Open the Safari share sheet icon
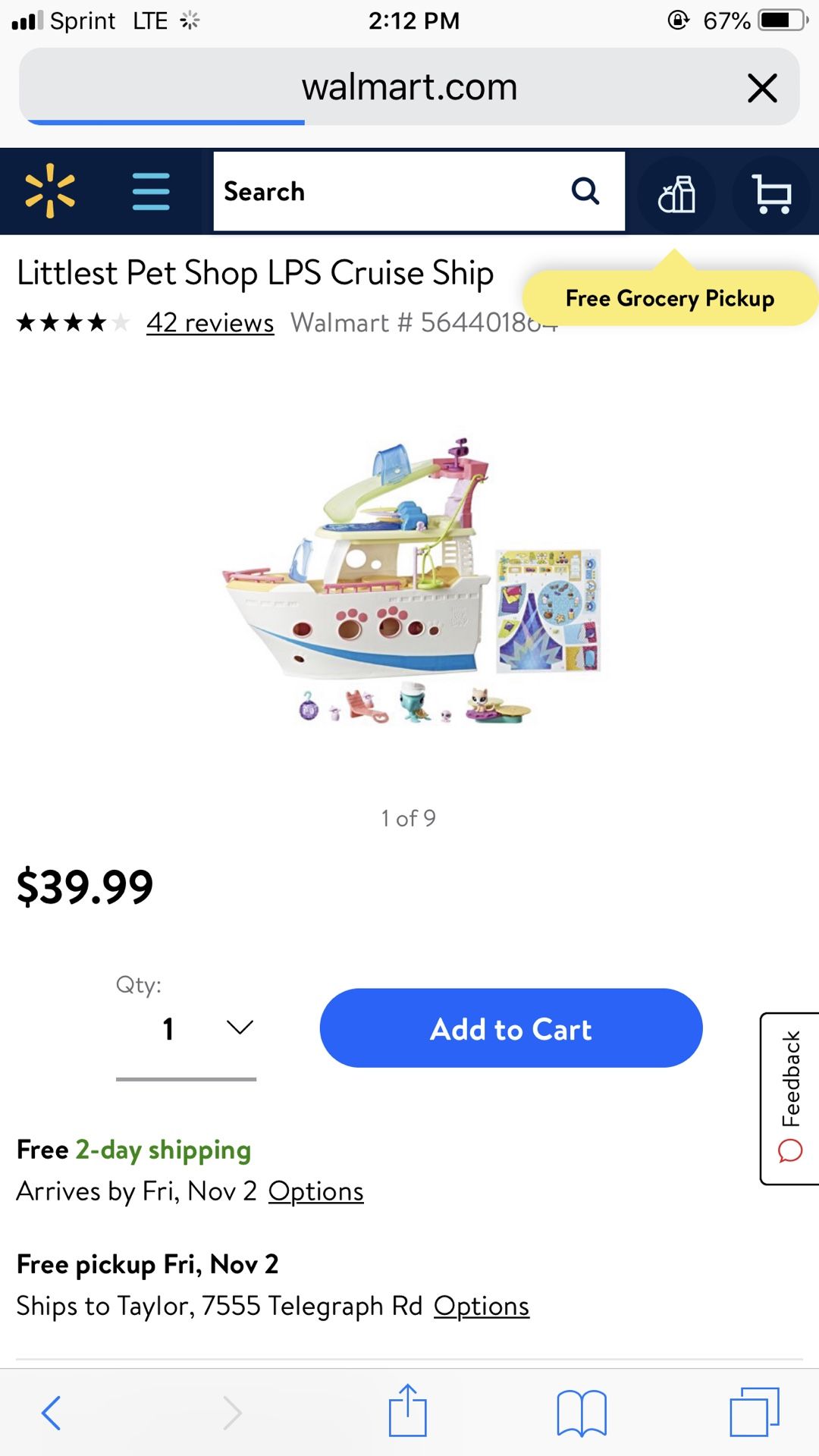 pyautogui.click(x=408, y=1410)
